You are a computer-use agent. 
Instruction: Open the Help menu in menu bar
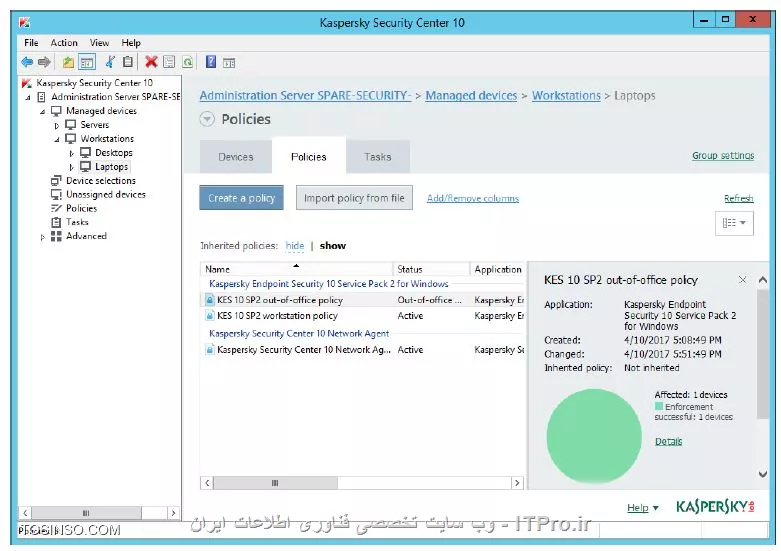click(131, 43)
